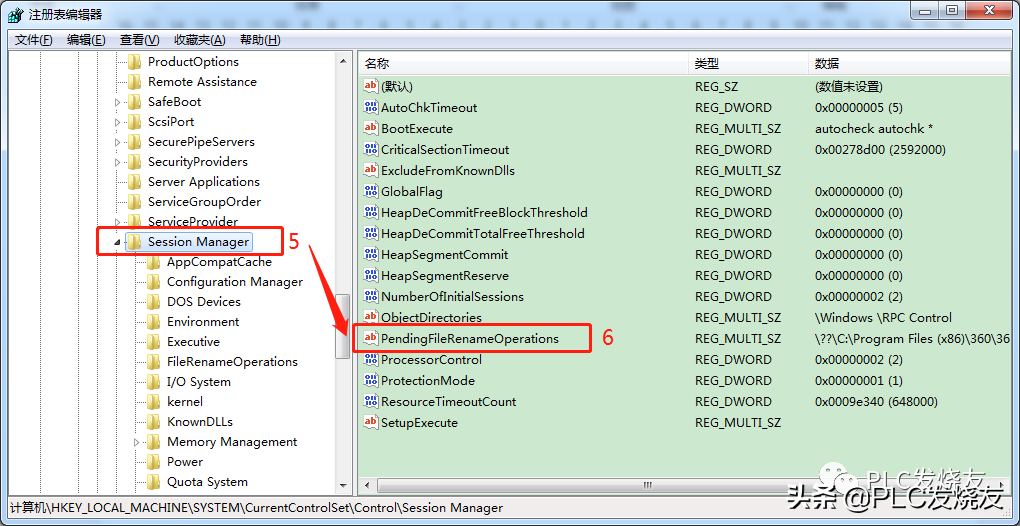Select the FileRenameOperations tree item

coord(232,362)
